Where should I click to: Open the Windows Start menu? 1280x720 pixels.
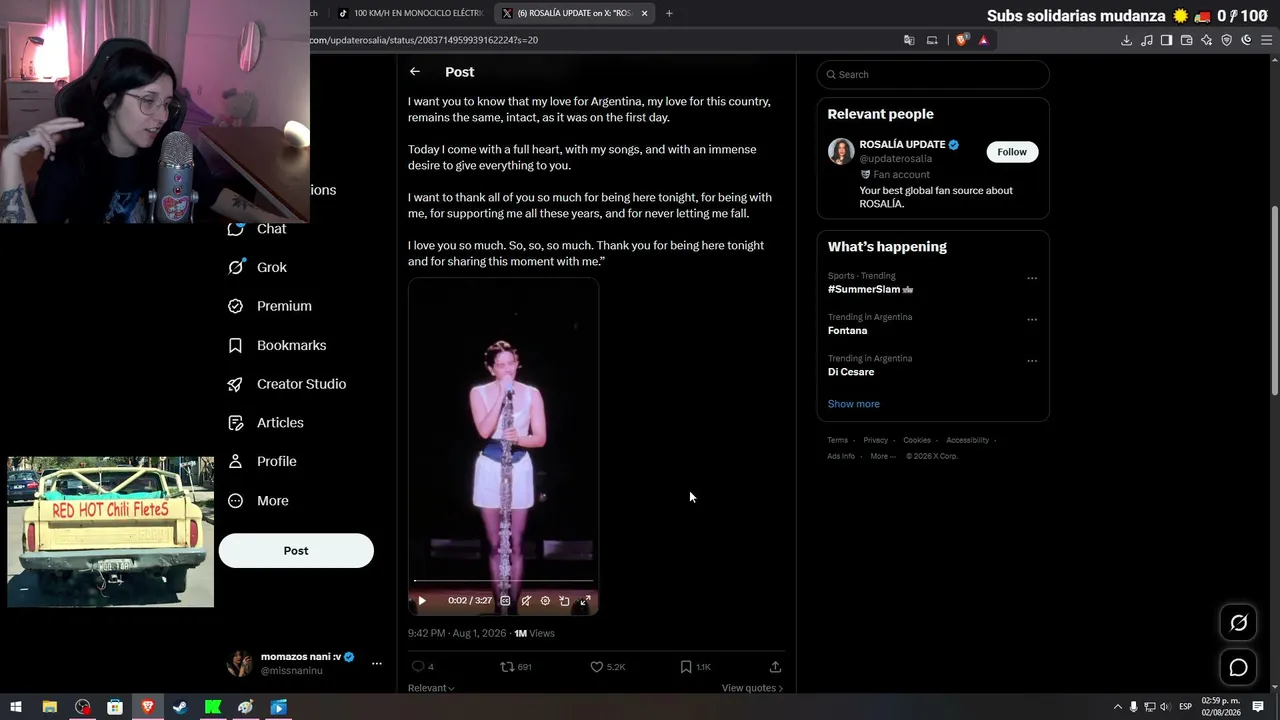pos(16,707)
